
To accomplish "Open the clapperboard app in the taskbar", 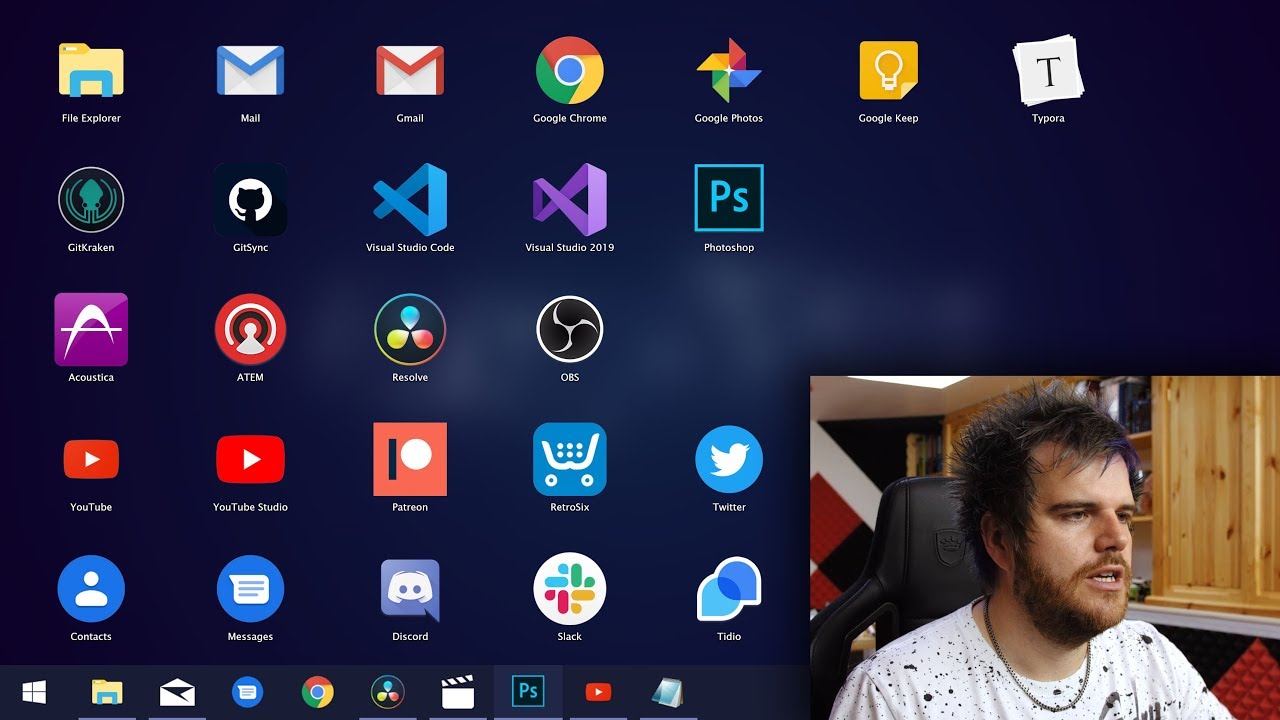I will 457,692.
